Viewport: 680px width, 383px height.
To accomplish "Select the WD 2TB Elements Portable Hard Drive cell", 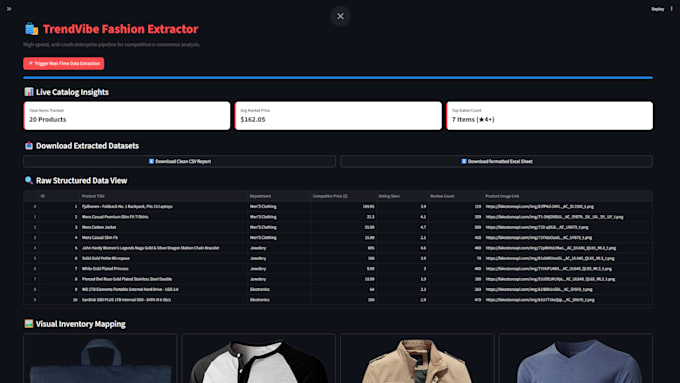I will pyautogui.click(x=163, y=289).
